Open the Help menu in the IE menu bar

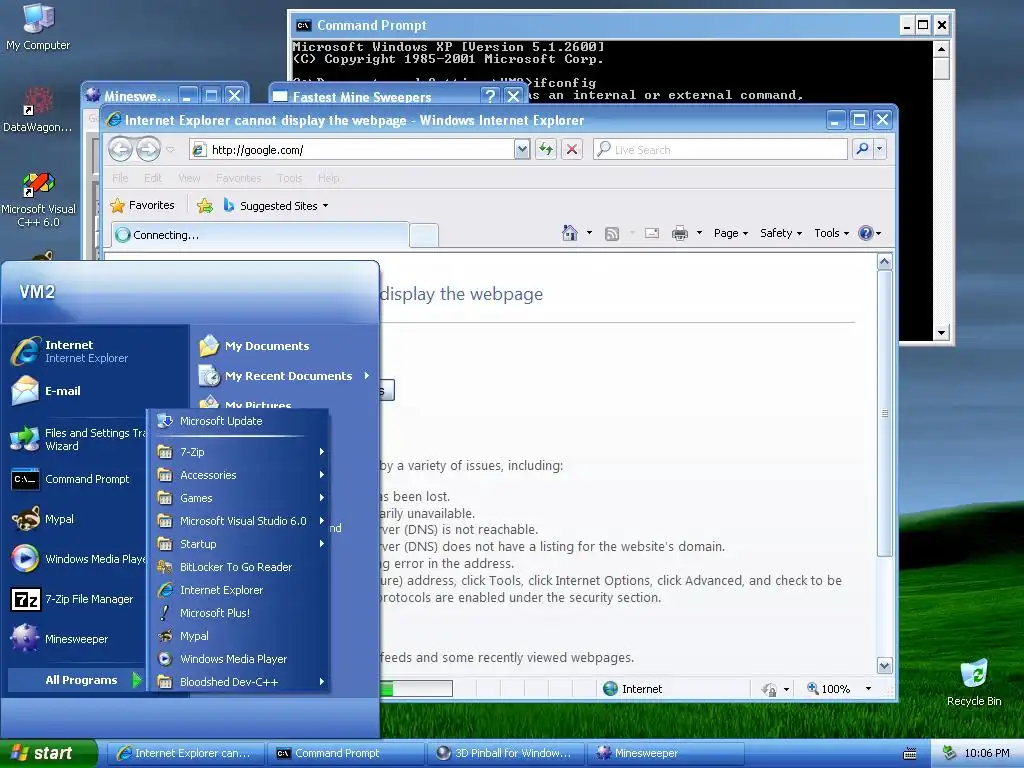(328, 178)
